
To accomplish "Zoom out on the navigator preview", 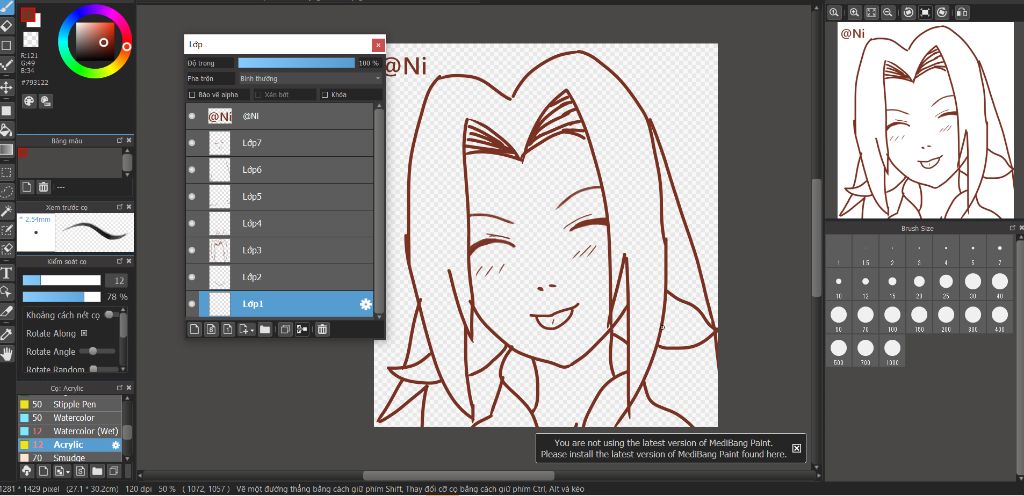I will (888, 12).
